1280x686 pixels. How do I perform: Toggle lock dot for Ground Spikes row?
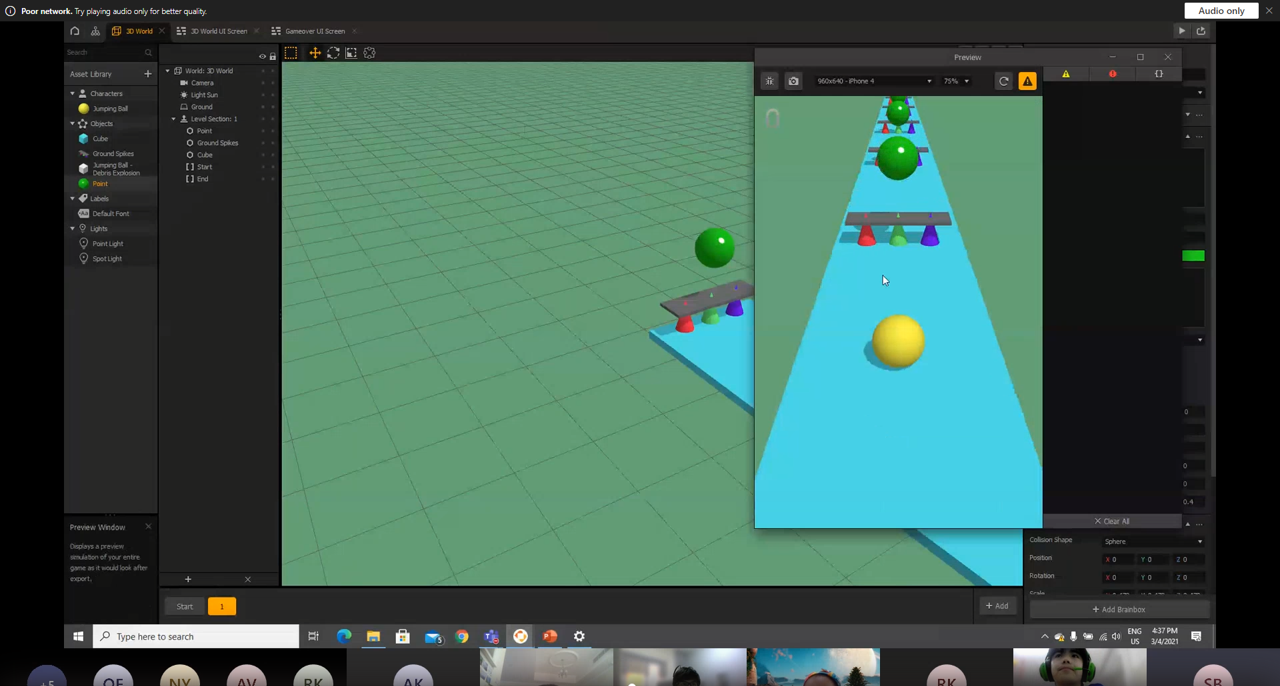(272, 143)
